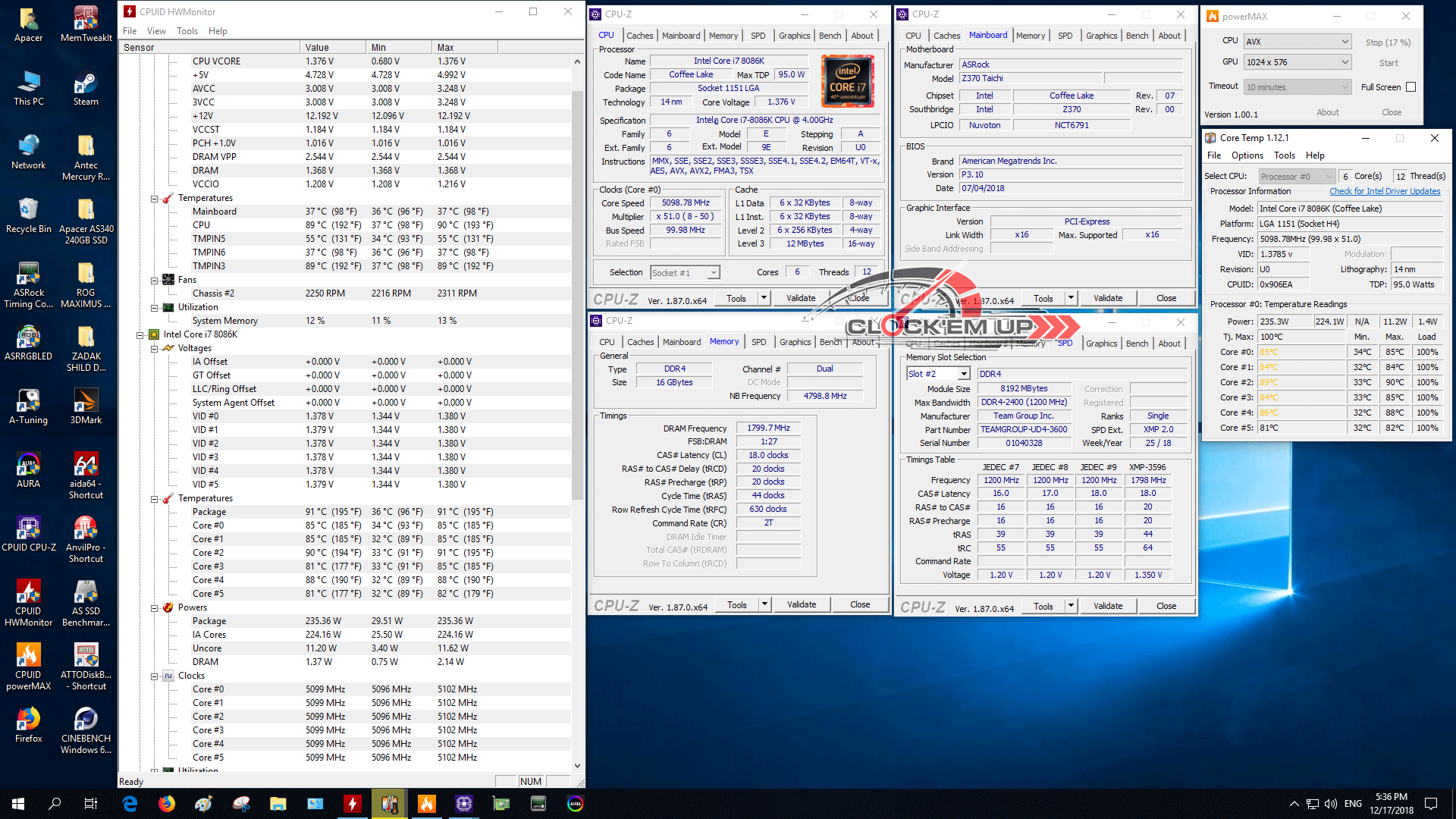The height and width of the screenshot is (819, 1456).
Task: Select the Chassis #2 fan row
Action: tap(345, 293)
